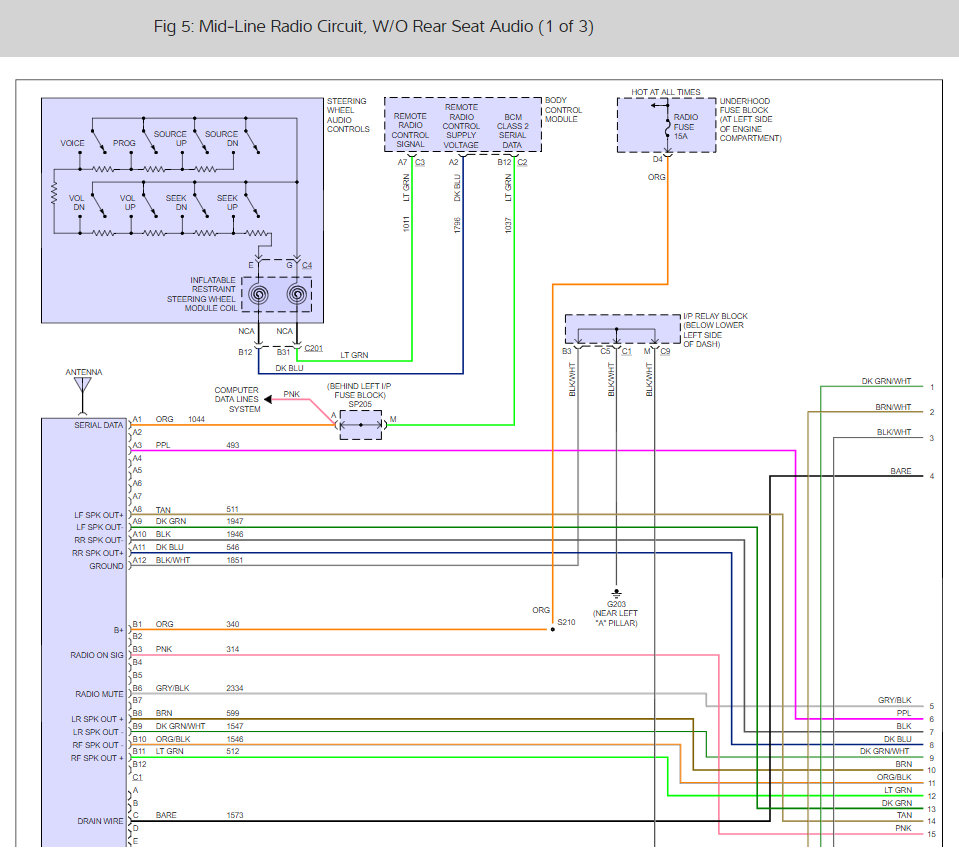959x863 pixels.
Task: Click the SOURCE UP switch label
Action: click(170, 138)
